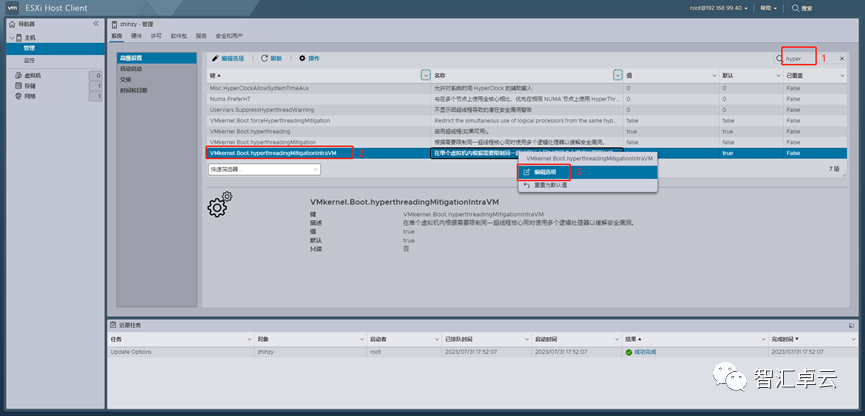Image resolution: width=865 pixels, height=416 pixels.
Task: Click the global search magnifier in the header
Action: [795, 8]
